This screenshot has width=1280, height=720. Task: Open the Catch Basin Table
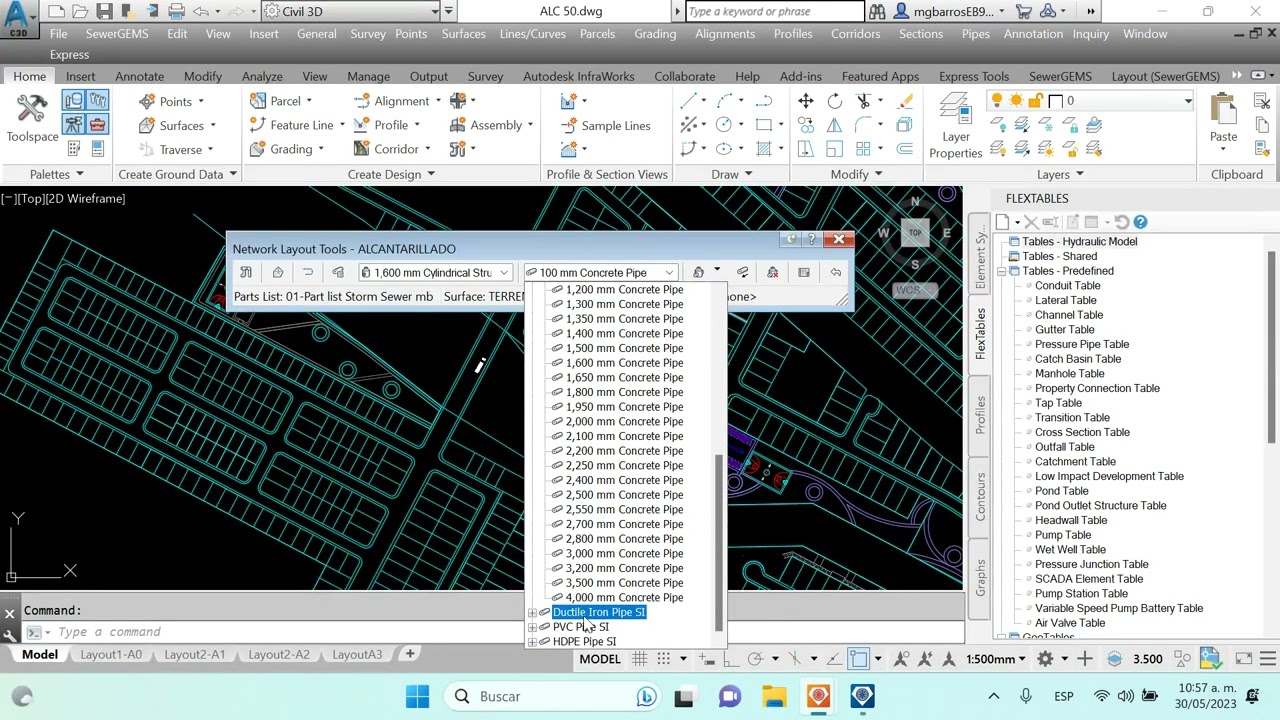pos(1077,358)
